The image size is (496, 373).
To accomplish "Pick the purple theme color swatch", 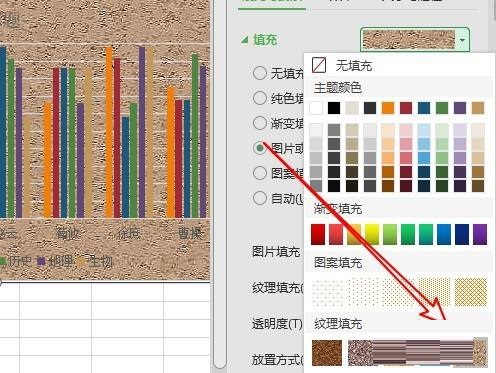I will tap(460, 108).
